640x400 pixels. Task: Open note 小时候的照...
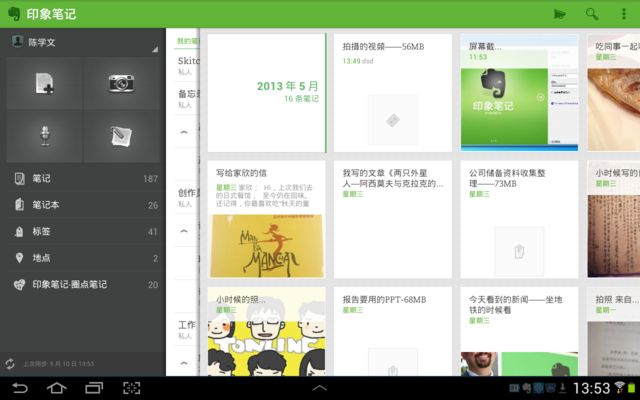click(267, 331)
